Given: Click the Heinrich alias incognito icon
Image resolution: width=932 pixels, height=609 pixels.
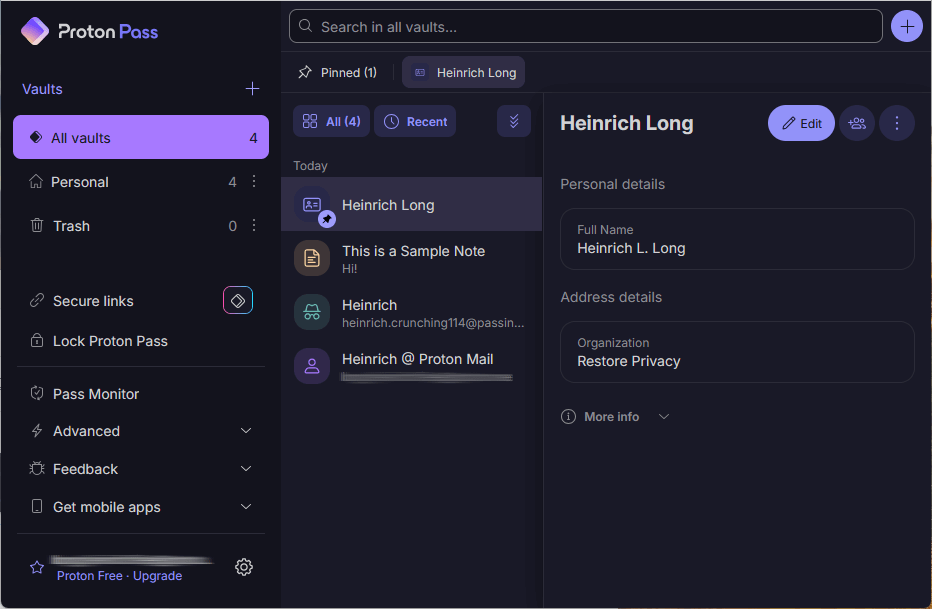Looking at the screenshot, I should click(x=312, y=312).
